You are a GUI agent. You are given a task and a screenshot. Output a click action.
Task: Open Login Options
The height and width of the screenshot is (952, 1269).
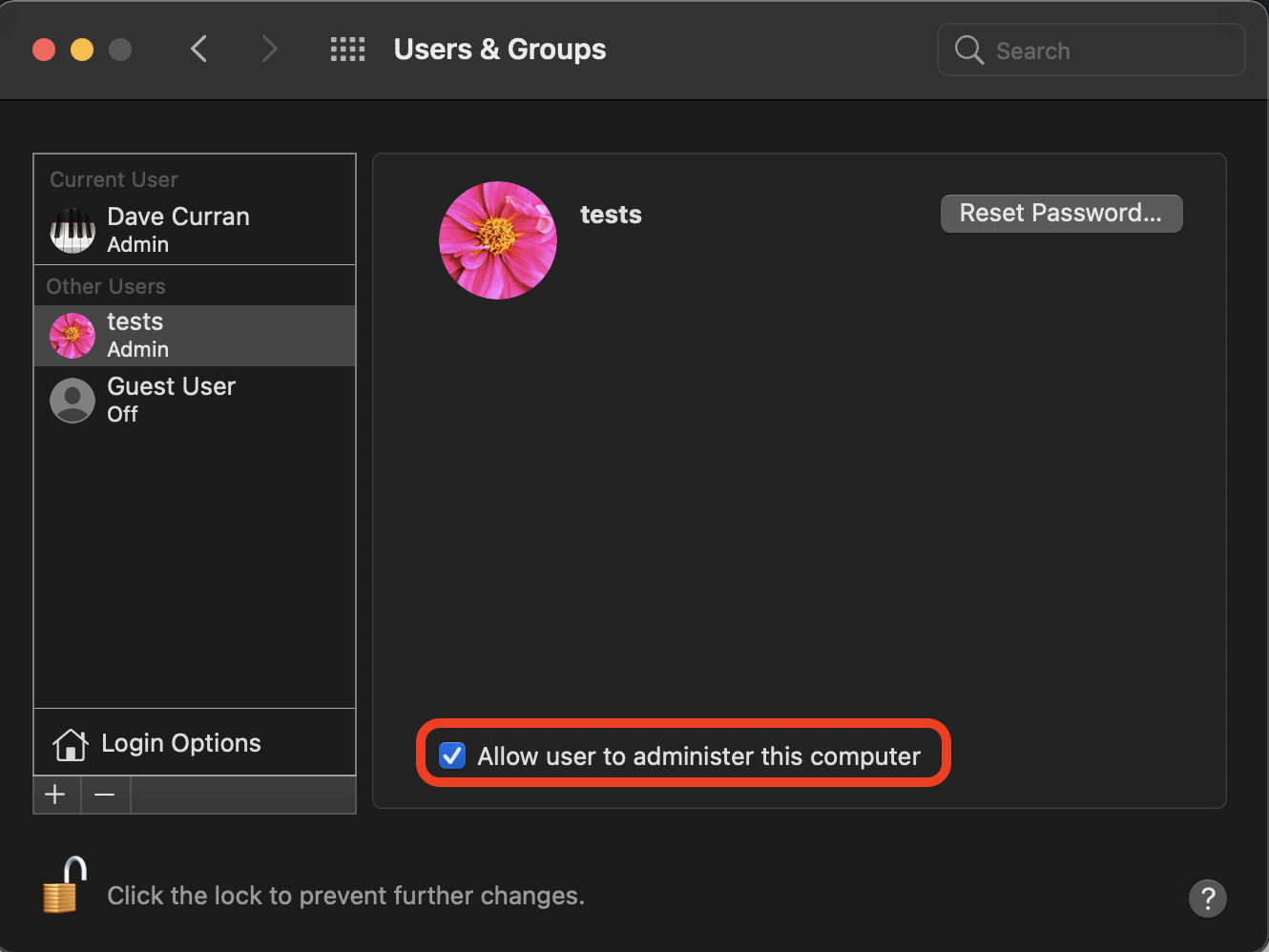pos(181,743)
